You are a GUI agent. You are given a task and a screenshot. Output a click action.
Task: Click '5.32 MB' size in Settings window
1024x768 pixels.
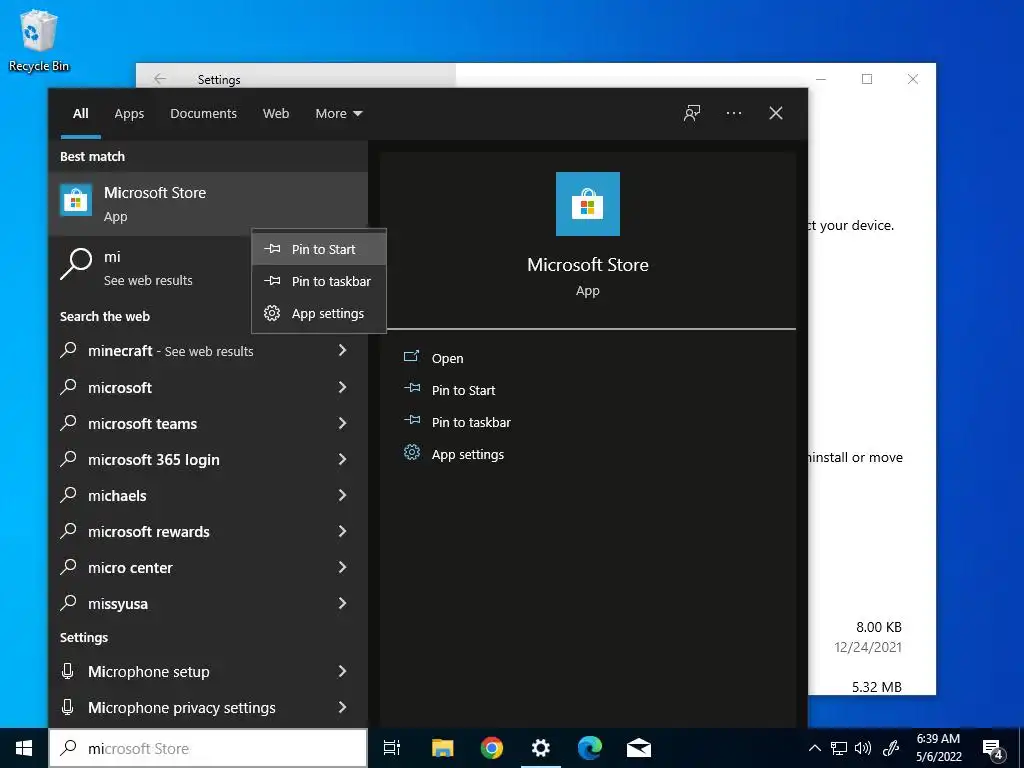click(876, 687)
